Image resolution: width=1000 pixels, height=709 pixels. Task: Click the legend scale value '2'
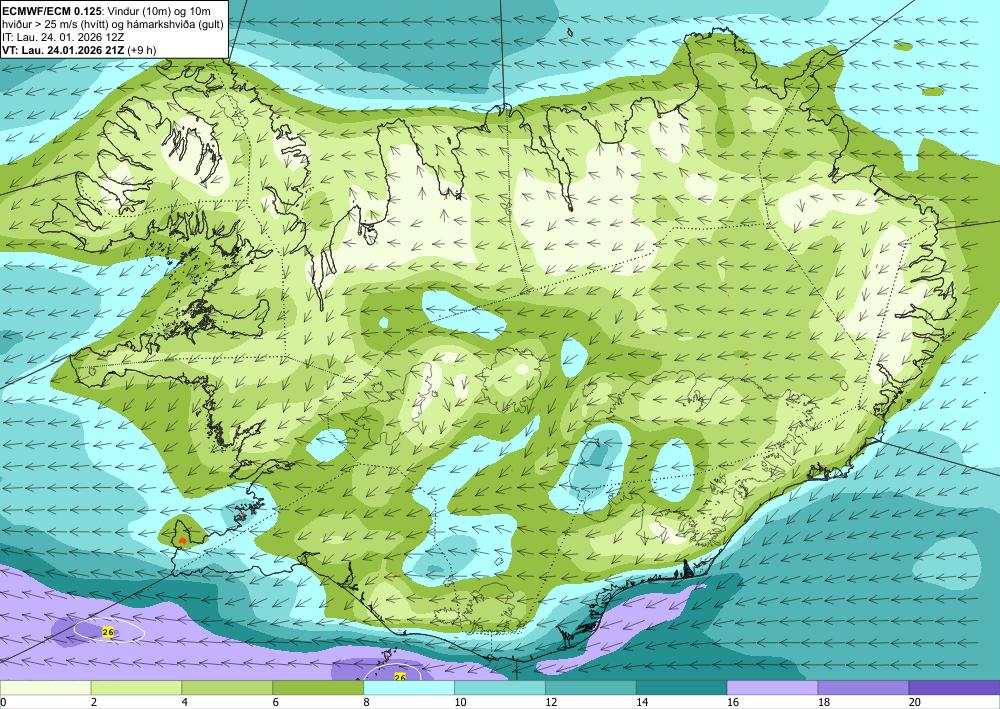tap(94, 703)
